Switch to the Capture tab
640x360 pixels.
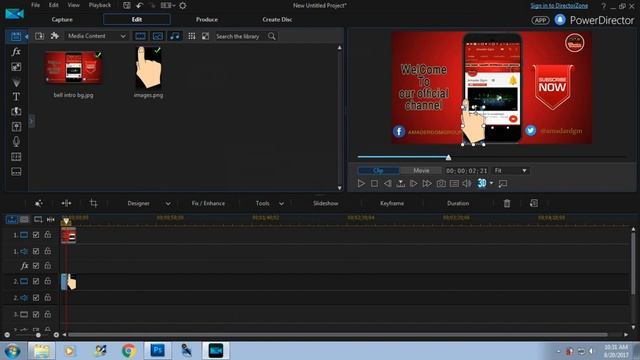click(62, 20)
